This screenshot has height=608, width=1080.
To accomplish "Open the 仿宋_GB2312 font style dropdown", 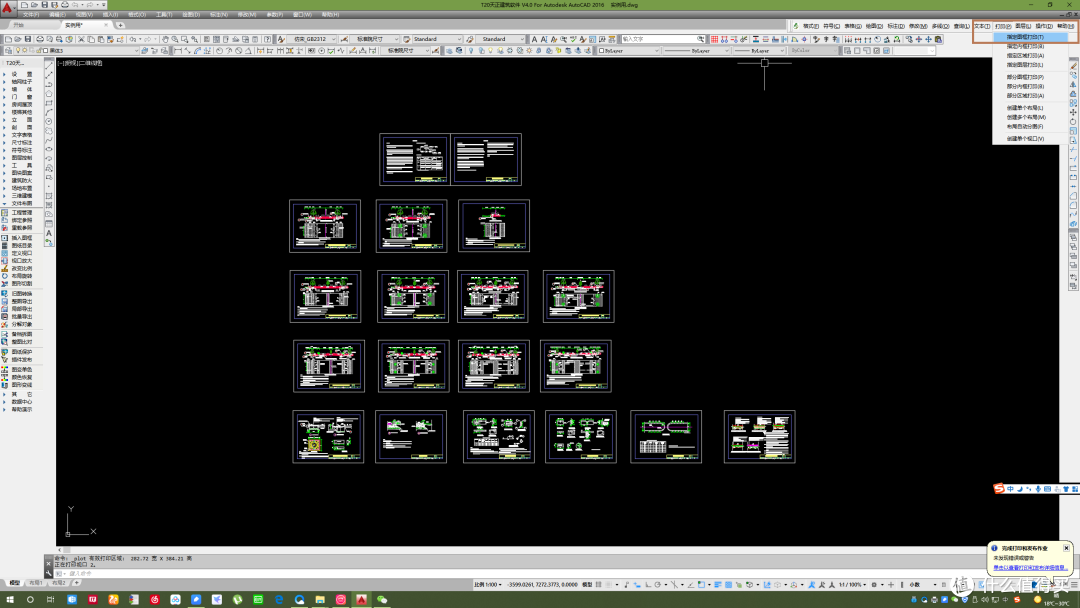I will coord(313,39).
